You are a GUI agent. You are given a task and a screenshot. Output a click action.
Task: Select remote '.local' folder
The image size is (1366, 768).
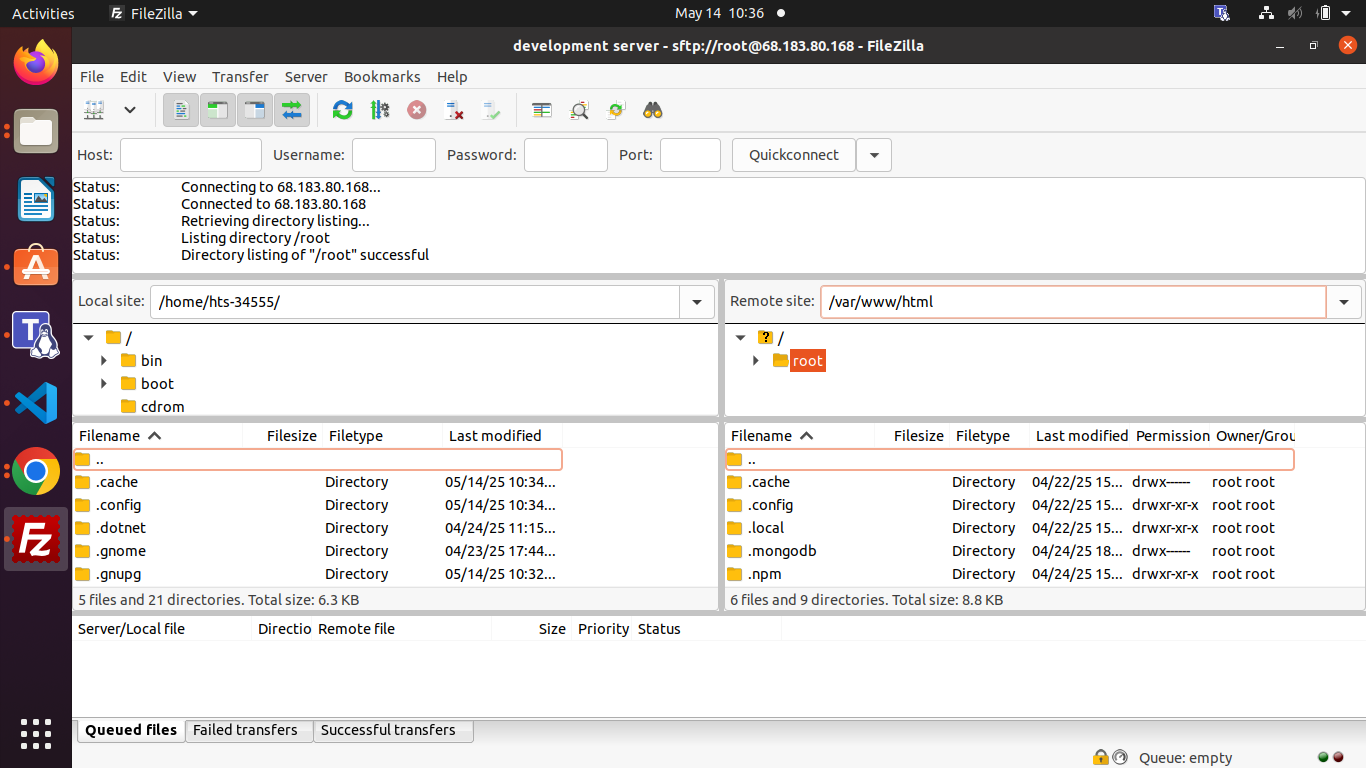click(1010, 528)
